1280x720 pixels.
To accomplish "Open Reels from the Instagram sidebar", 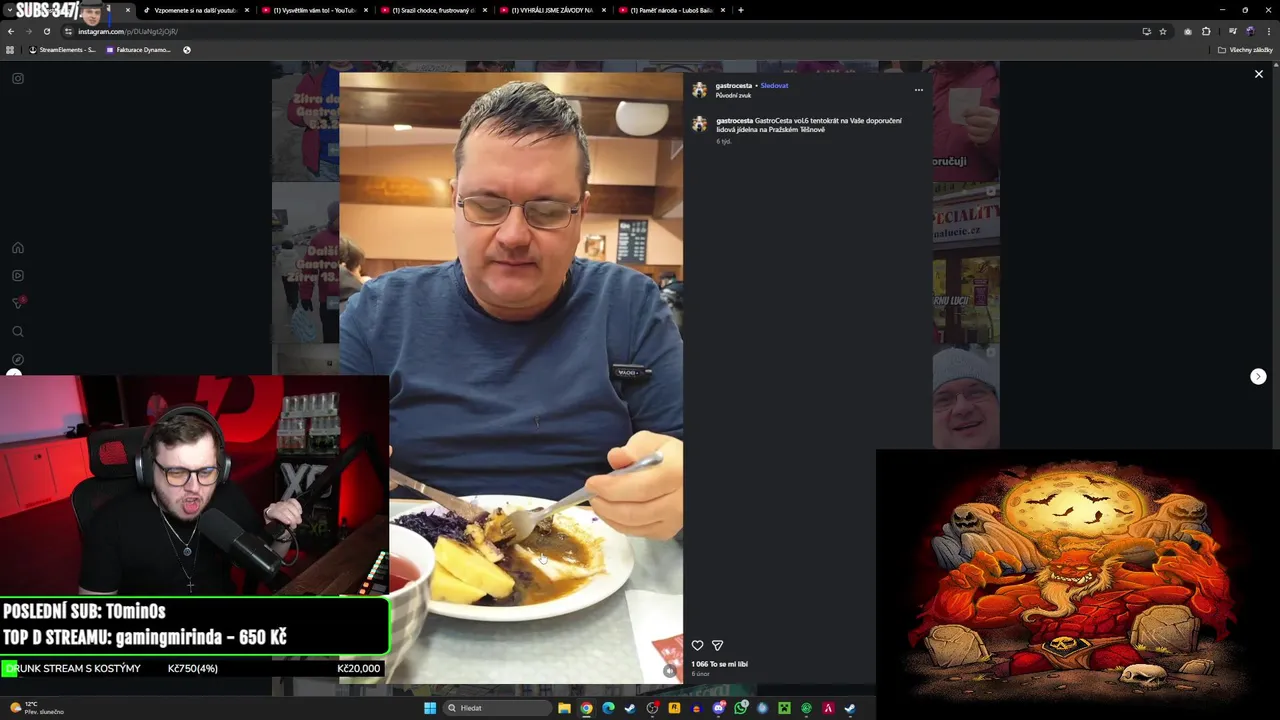I will (18, 276).
